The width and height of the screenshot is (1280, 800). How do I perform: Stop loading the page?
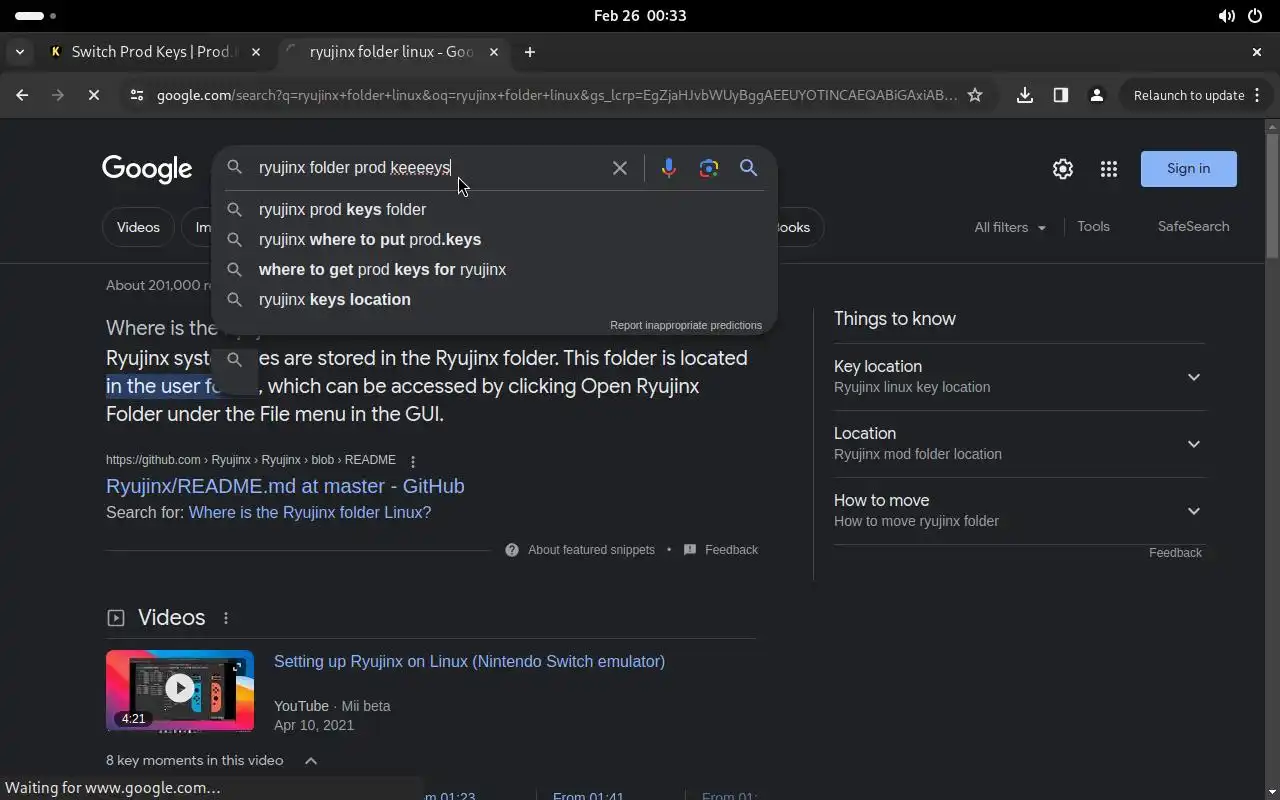93,95
